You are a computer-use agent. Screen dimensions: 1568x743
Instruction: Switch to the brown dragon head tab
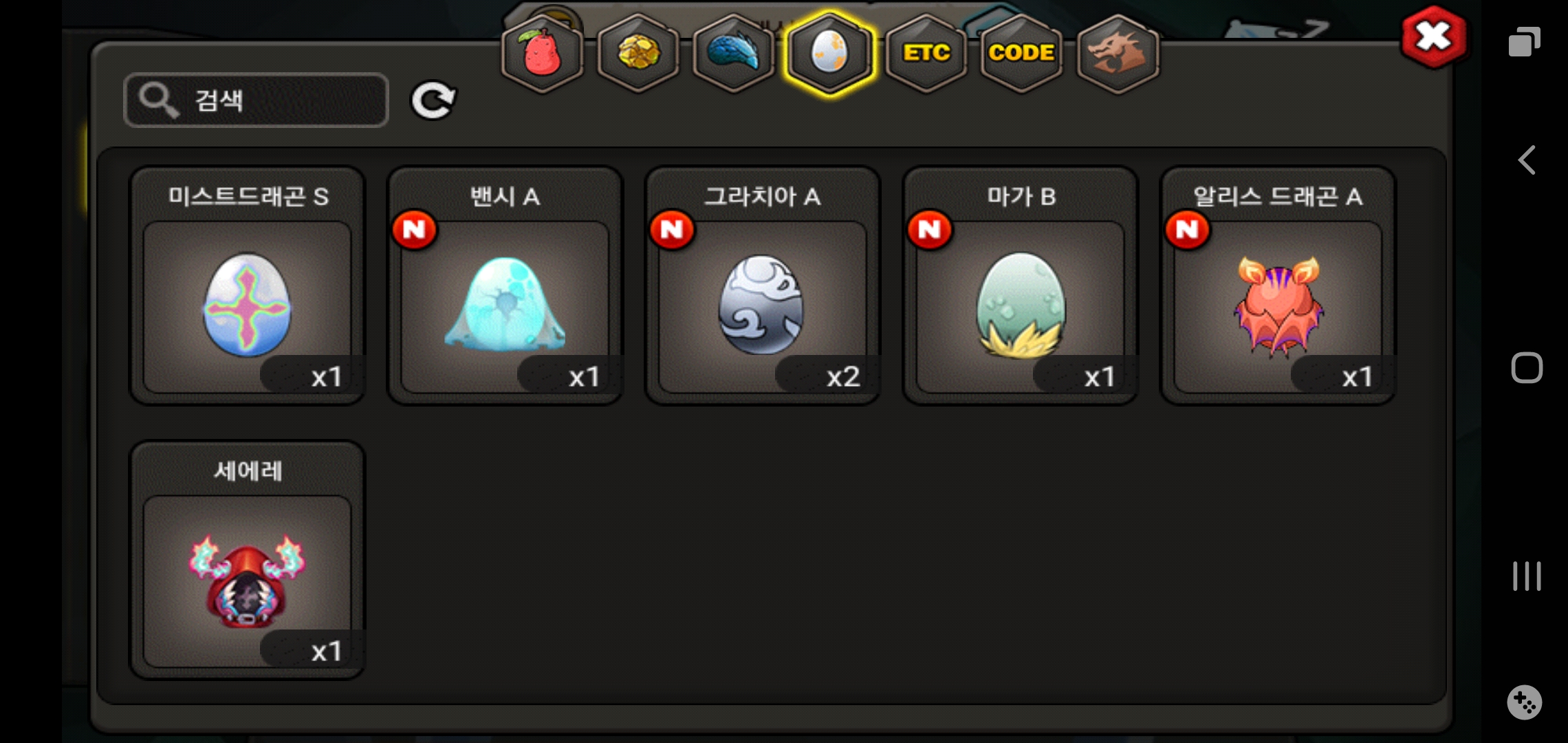[x=1118, y=54]
